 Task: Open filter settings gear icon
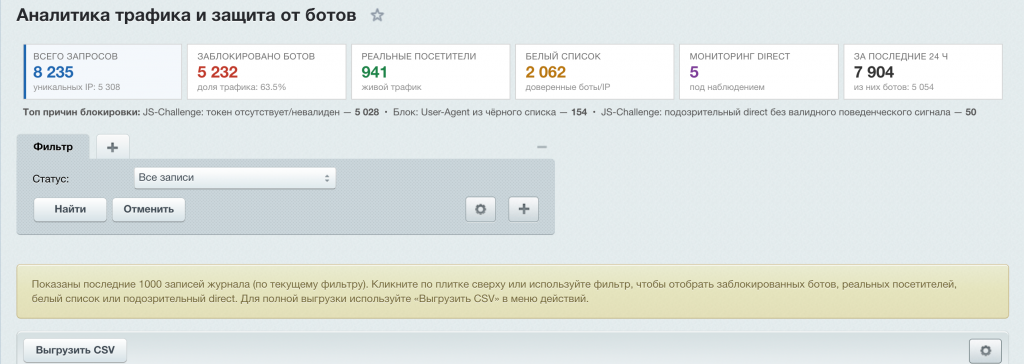481,209
